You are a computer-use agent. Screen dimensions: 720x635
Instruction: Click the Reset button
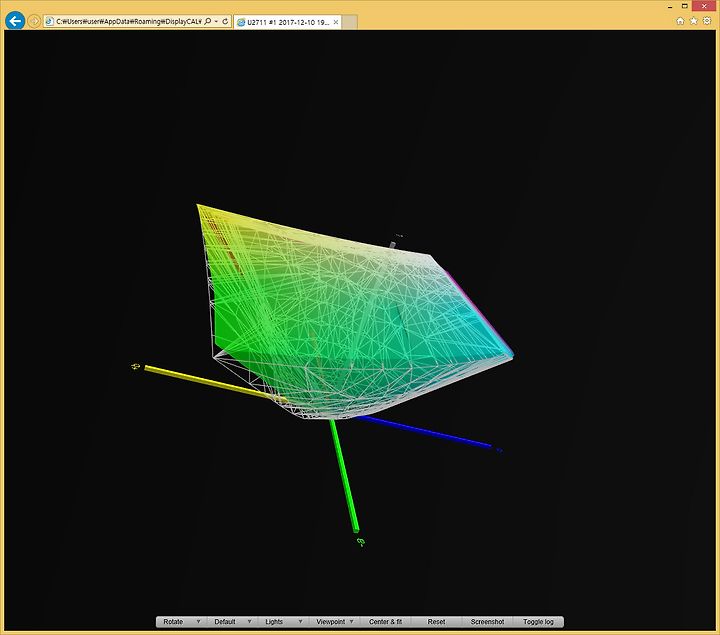pos(436,622)
